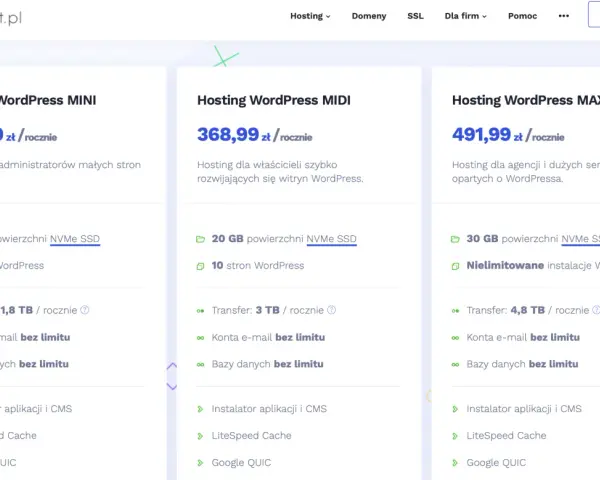Click arrow icon beside MIDI Google QUIC
The width and height of the screenshot is (600, 480).
pos(200,463)
